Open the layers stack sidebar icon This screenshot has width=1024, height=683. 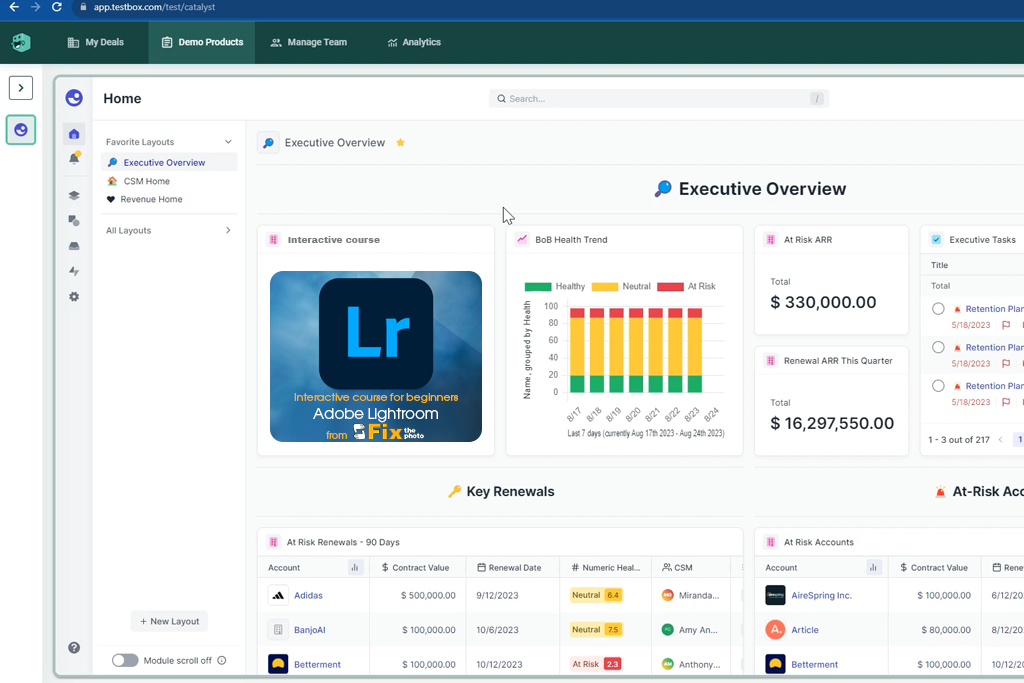[74, 195]
